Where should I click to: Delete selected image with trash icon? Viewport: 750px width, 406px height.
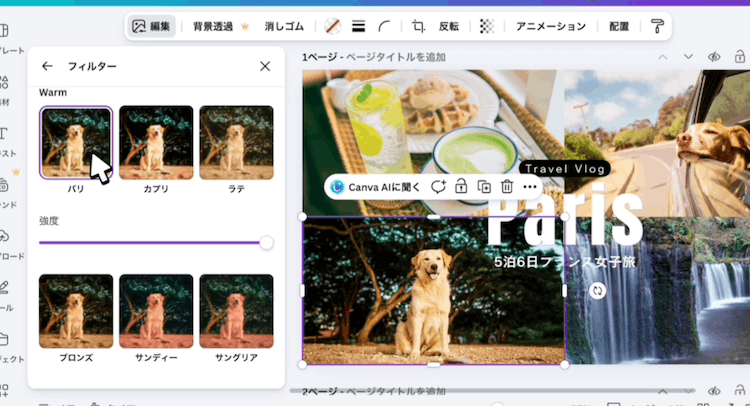(x=507, y=187)
